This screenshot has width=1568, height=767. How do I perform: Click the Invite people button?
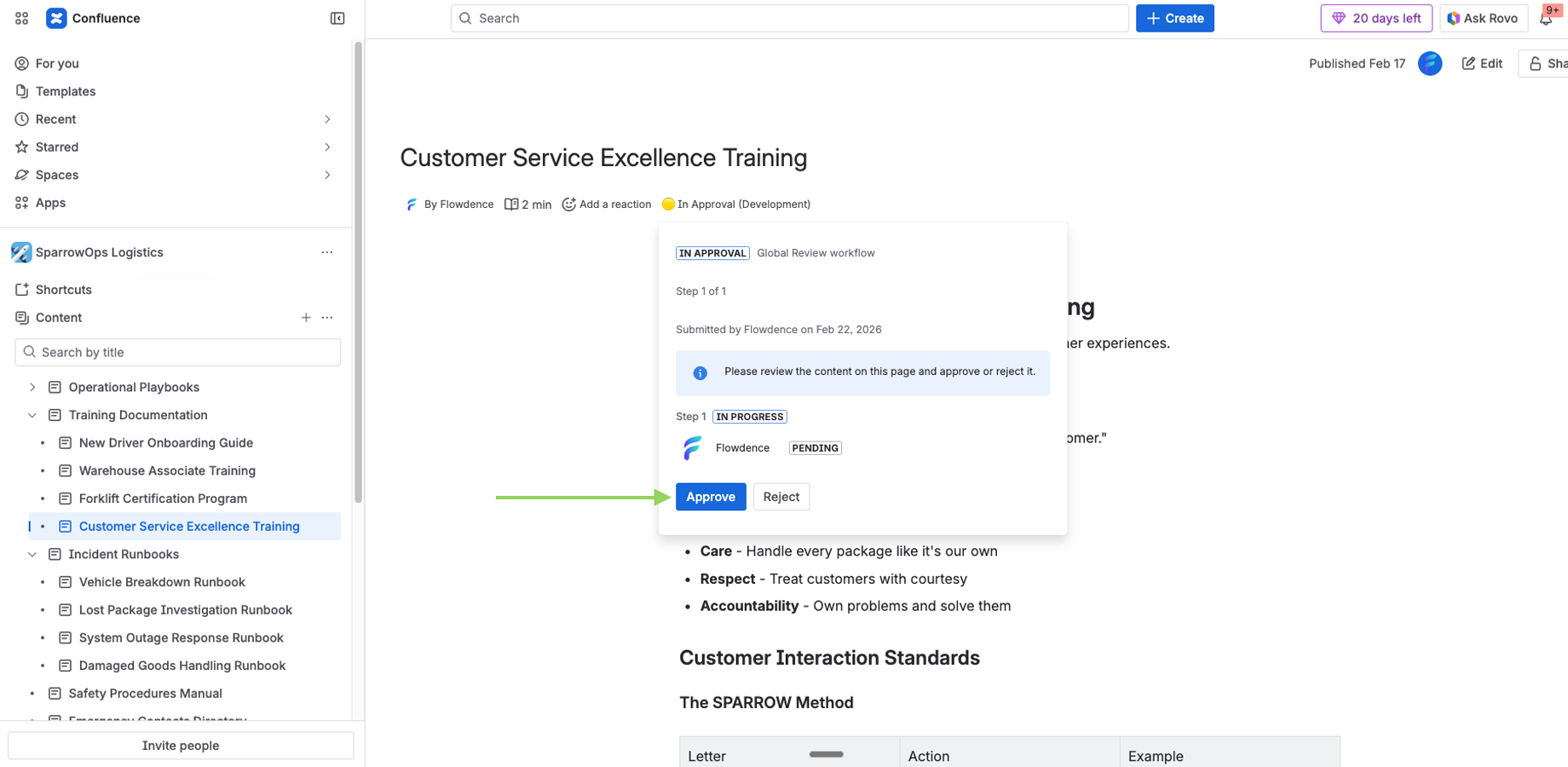180,745
